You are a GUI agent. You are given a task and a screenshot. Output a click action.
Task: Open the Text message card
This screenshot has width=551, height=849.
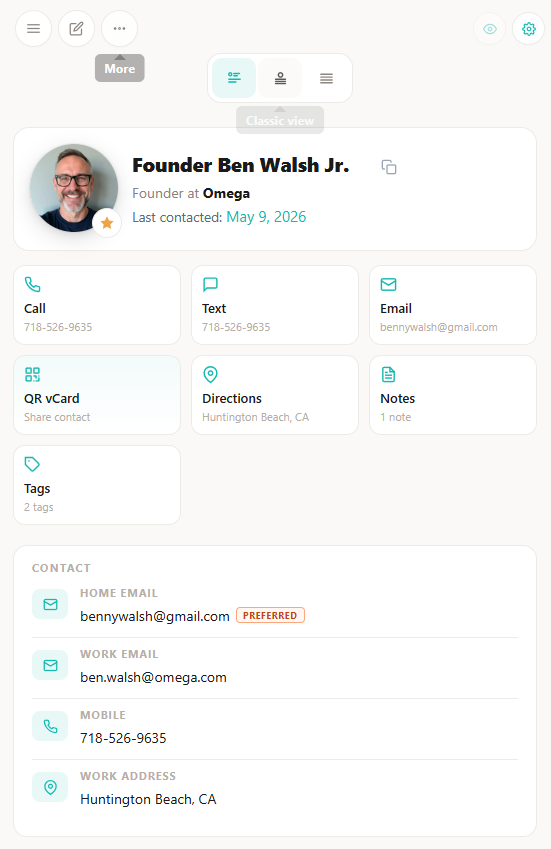(275, 305)
